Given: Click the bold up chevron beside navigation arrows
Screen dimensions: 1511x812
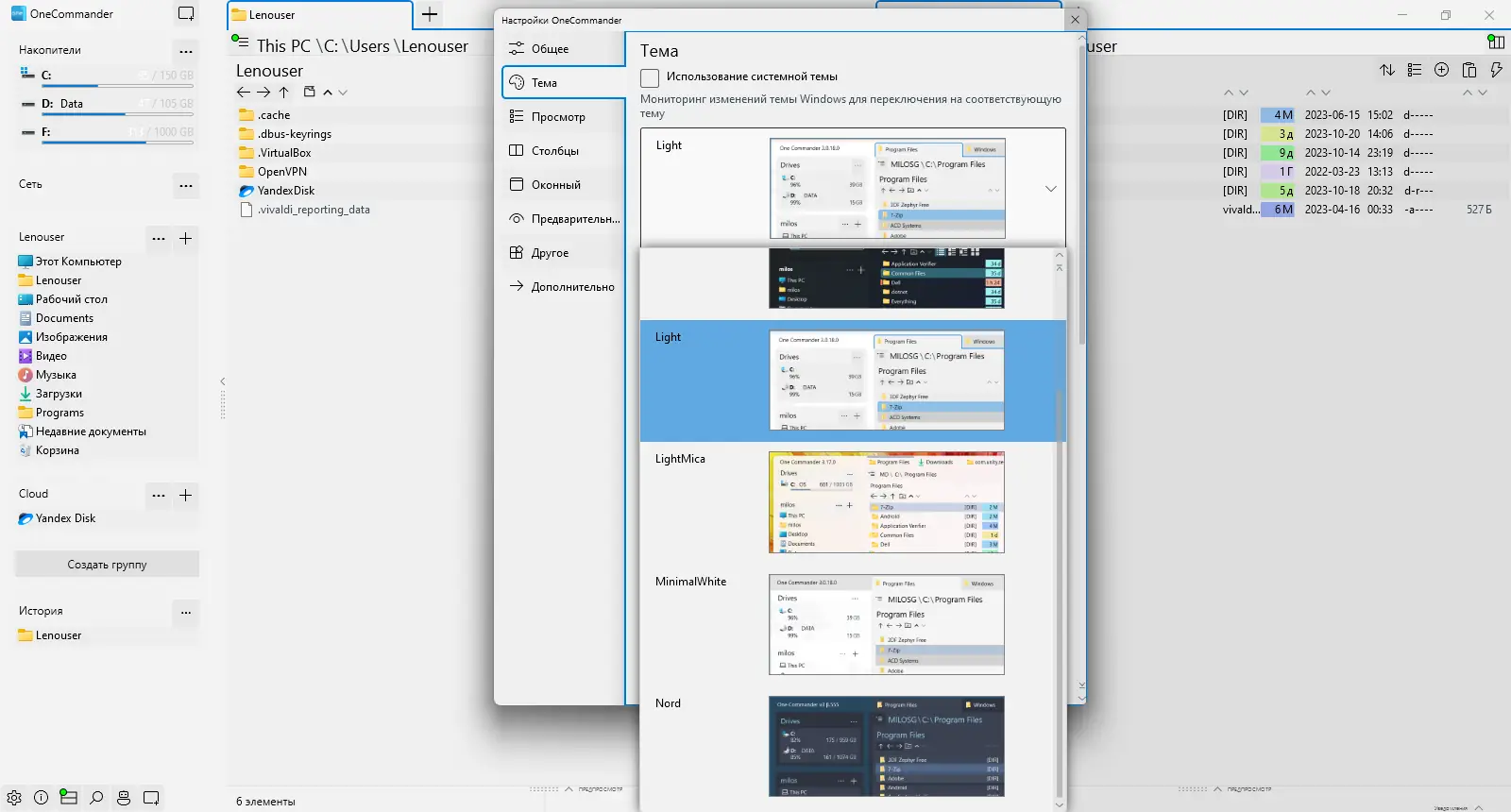Looking at the screenshot, I should [x=328, y=93].
